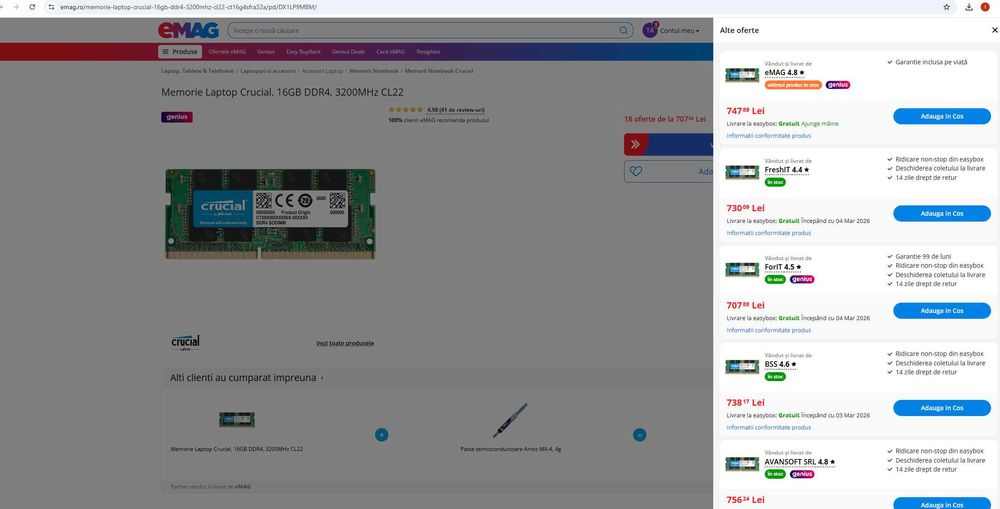The width and height of the screenshot is (1000, 509).
Task: Open seller BSS 4.6 profile
Action: pyautogui.click(x=780, y=364)
